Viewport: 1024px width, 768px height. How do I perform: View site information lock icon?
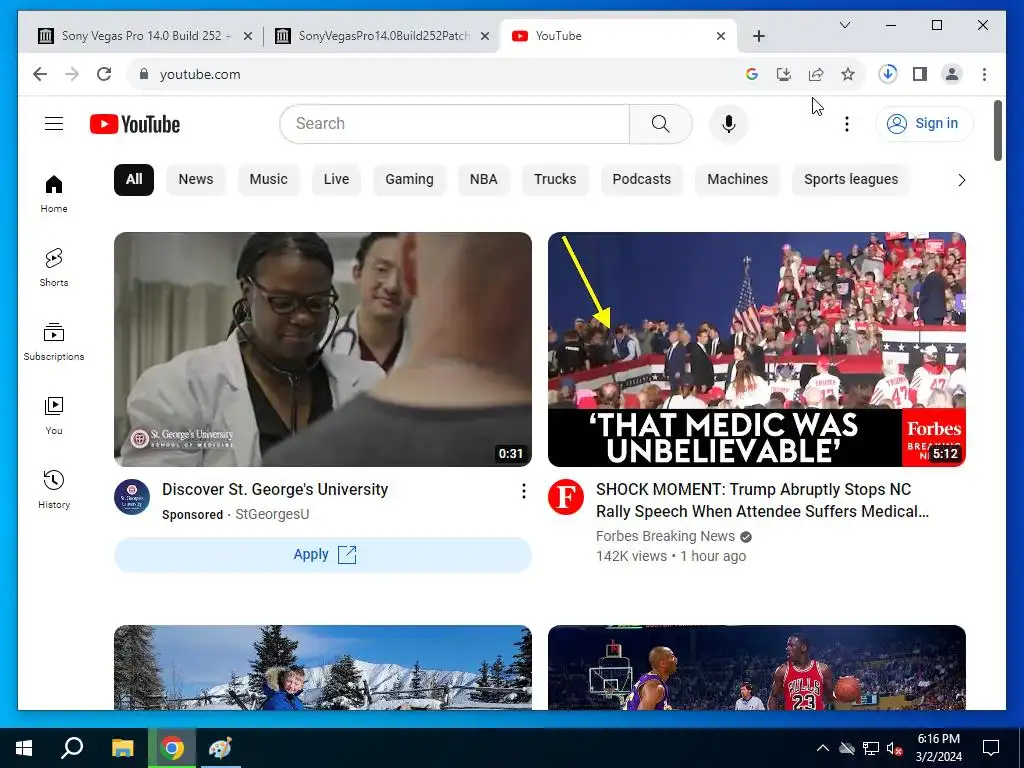[x=144, y=74]
